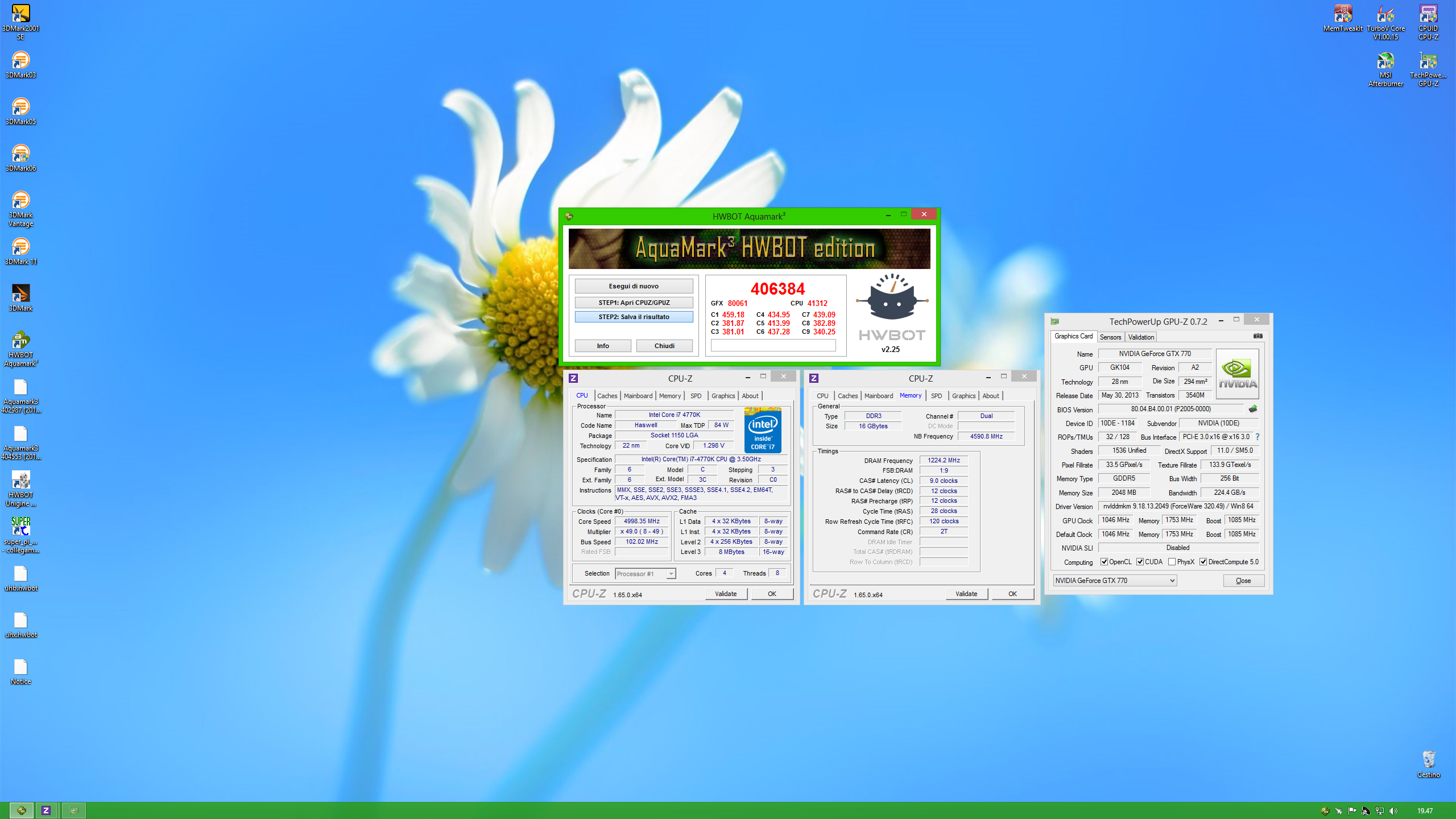Open the 3DMark 11 desktop shortcut
This screenshot has width=1456, height=819.
[x=20, y=251]
